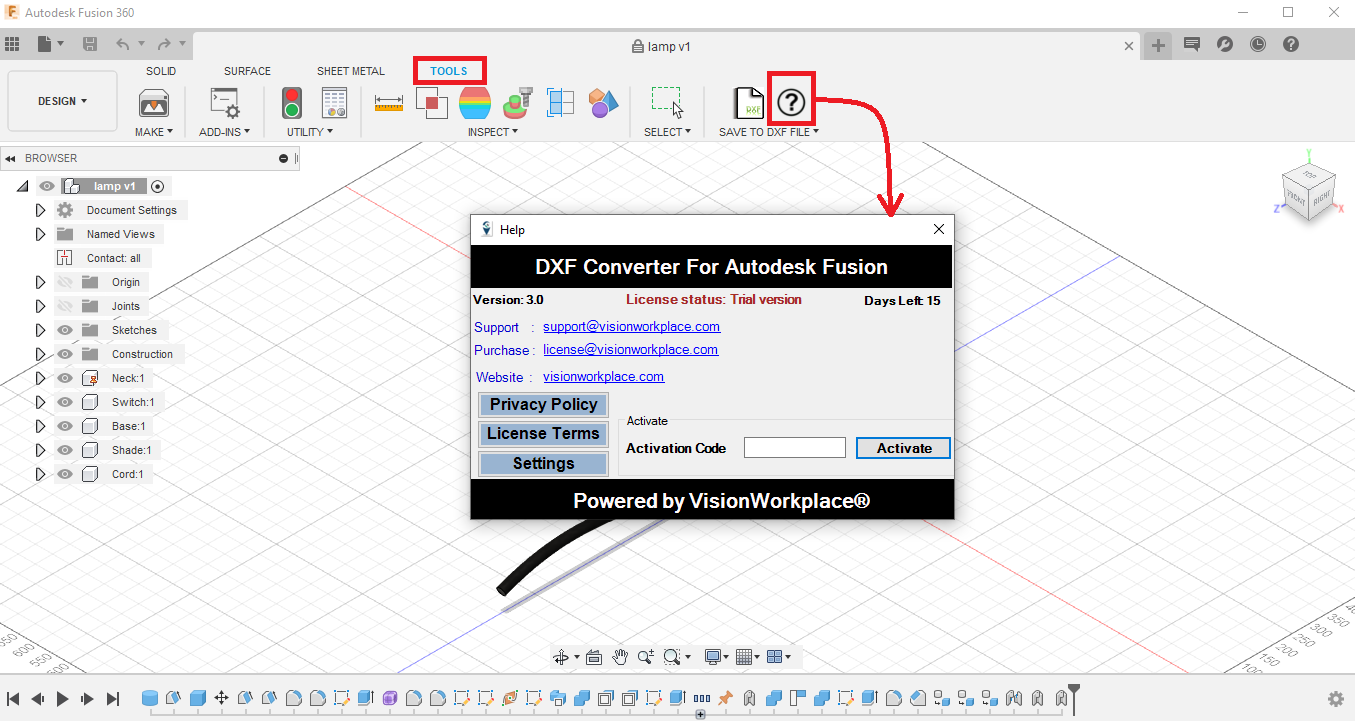Toggle visibility of Joints folder
1355x721 pixels.
point(65,306)
